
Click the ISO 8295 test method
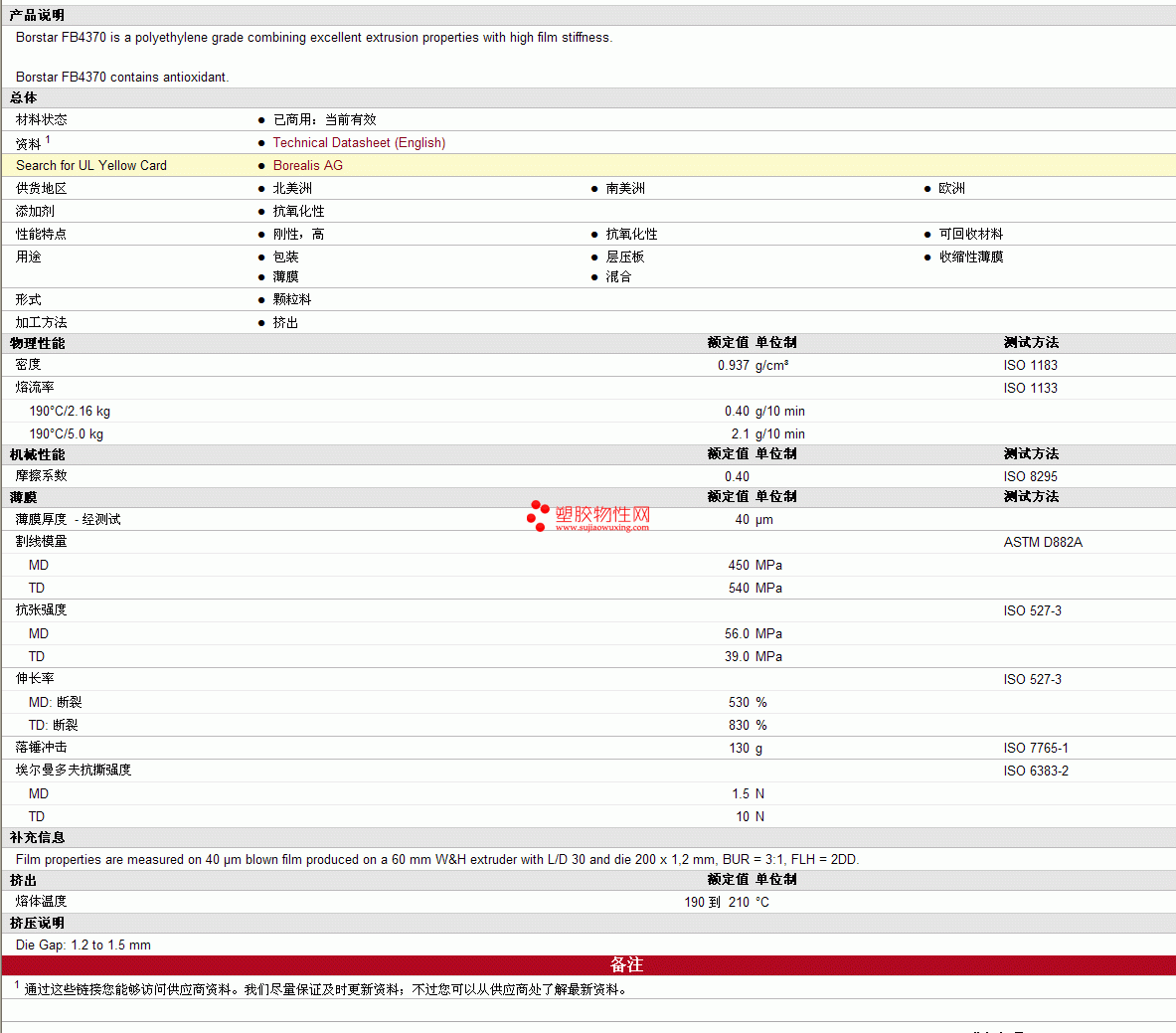(1031, 477)
